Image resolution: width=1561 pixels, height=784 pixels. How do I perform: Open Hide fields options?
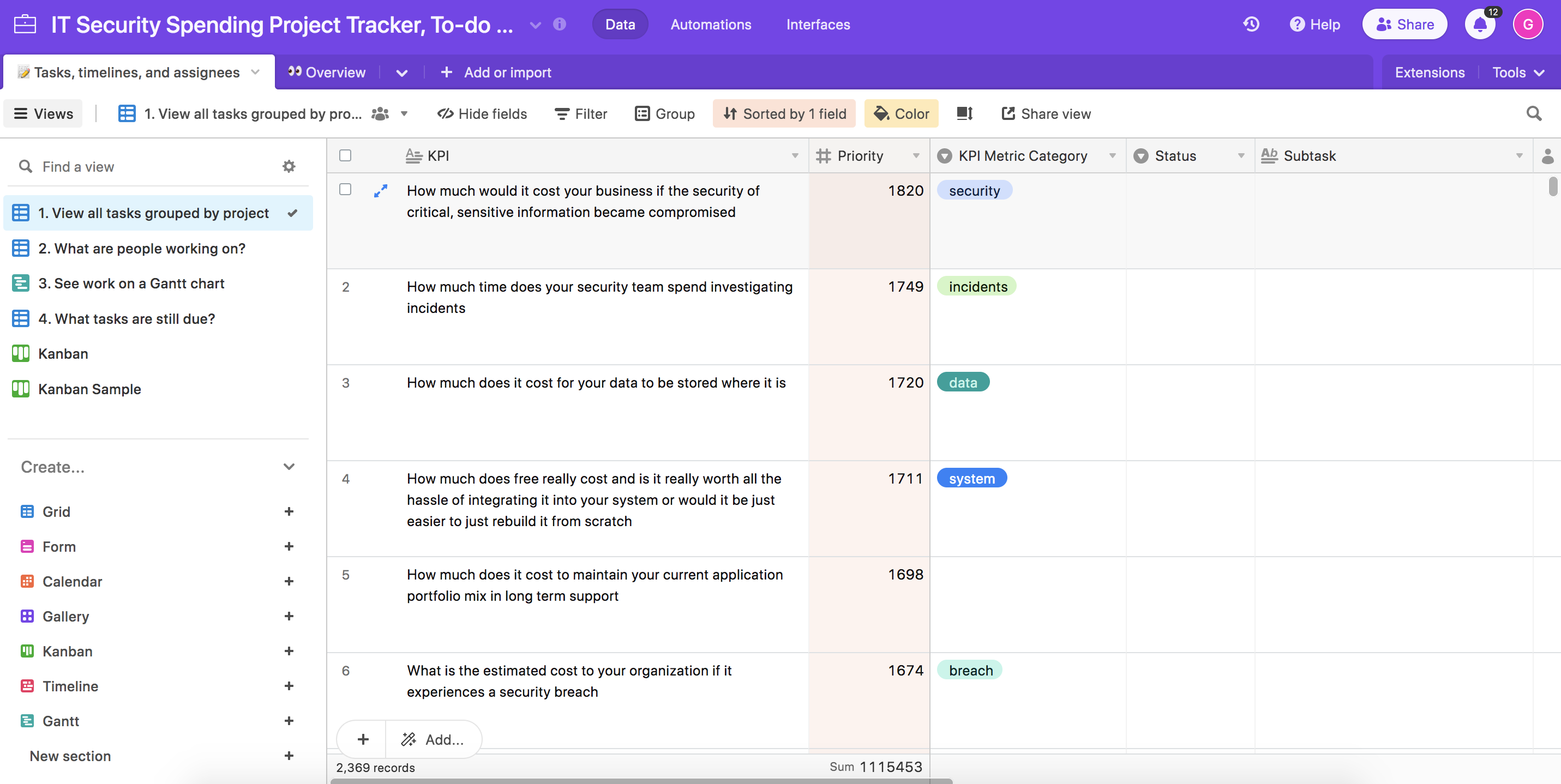(x=482, y=114)
